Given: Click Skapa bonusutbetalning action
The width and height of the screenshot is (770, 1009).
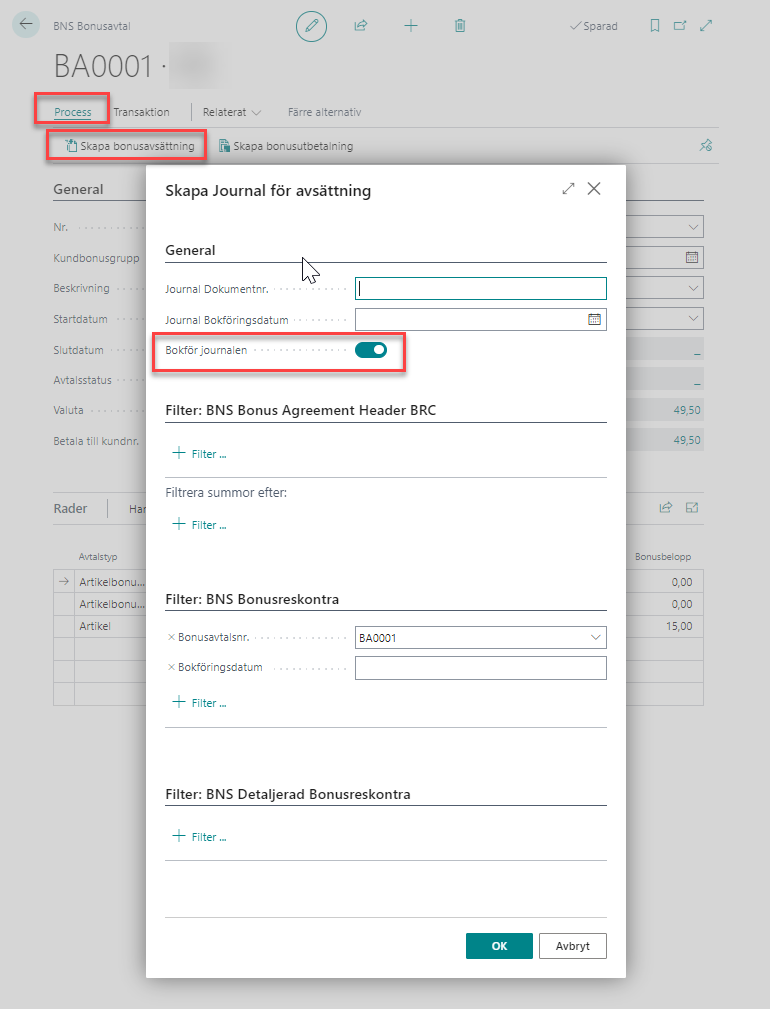Looking at the screenshot, I should click(x=286, y=146).
